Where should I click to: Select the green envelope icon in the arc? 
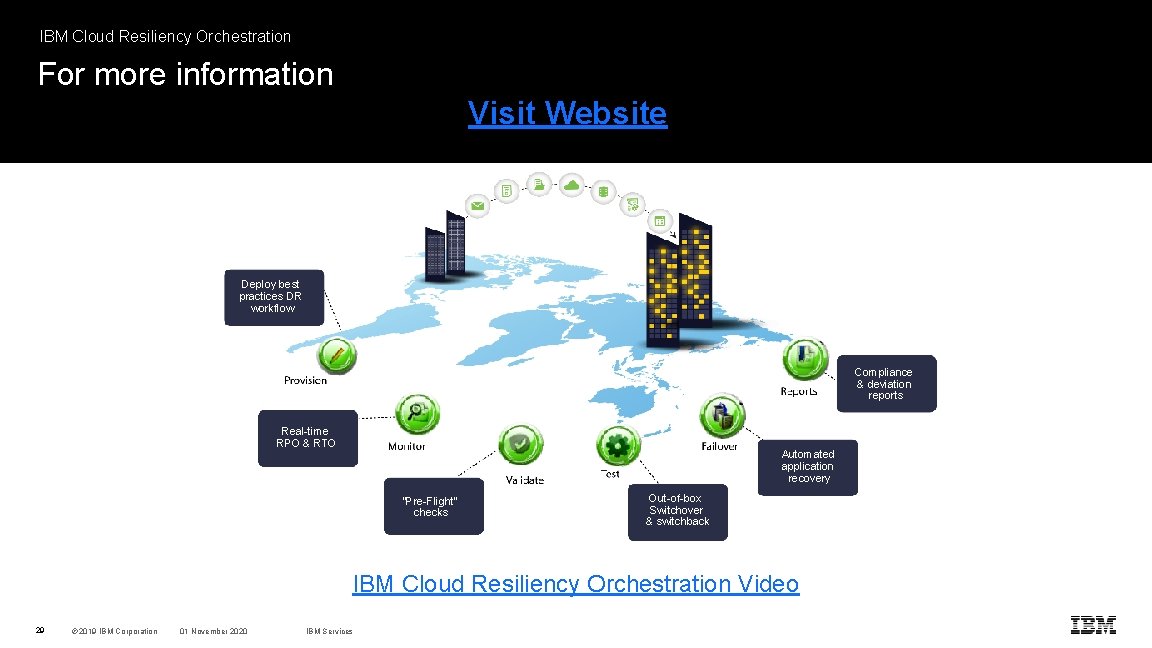[478, 204]
